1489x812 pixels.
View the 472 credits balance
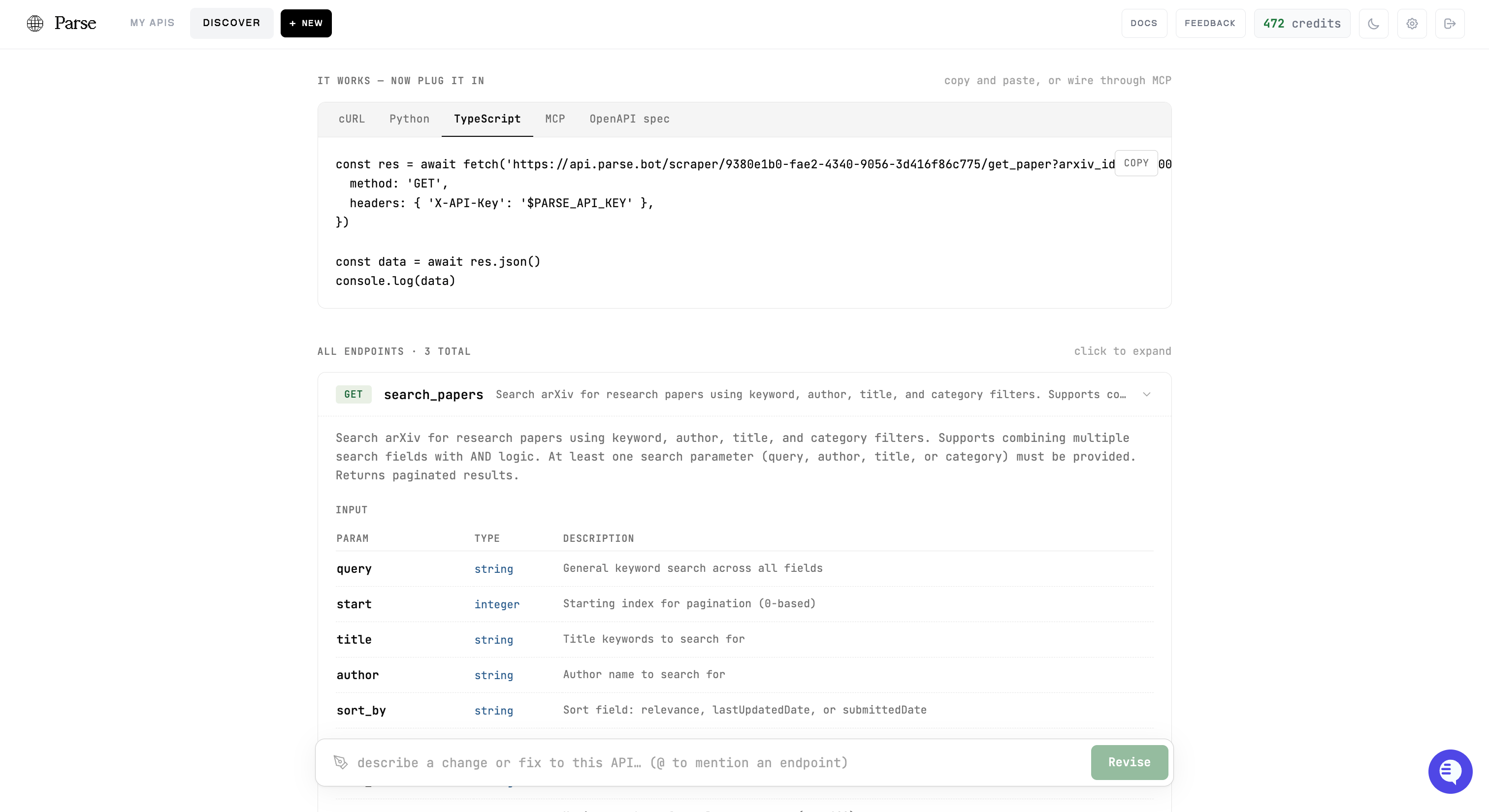tap(1302, 24)
